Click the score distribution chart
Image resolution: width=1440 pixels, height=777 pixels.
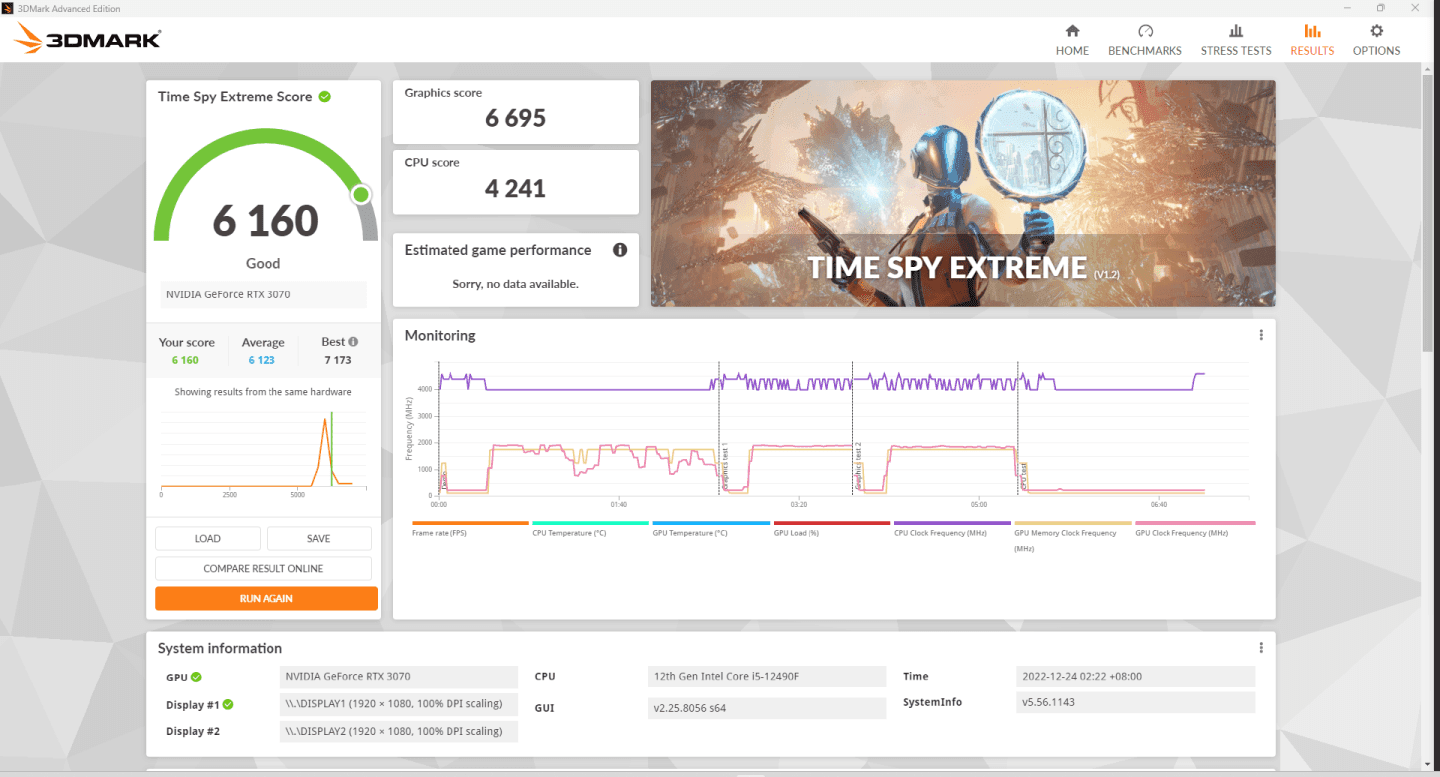(263, 452)
